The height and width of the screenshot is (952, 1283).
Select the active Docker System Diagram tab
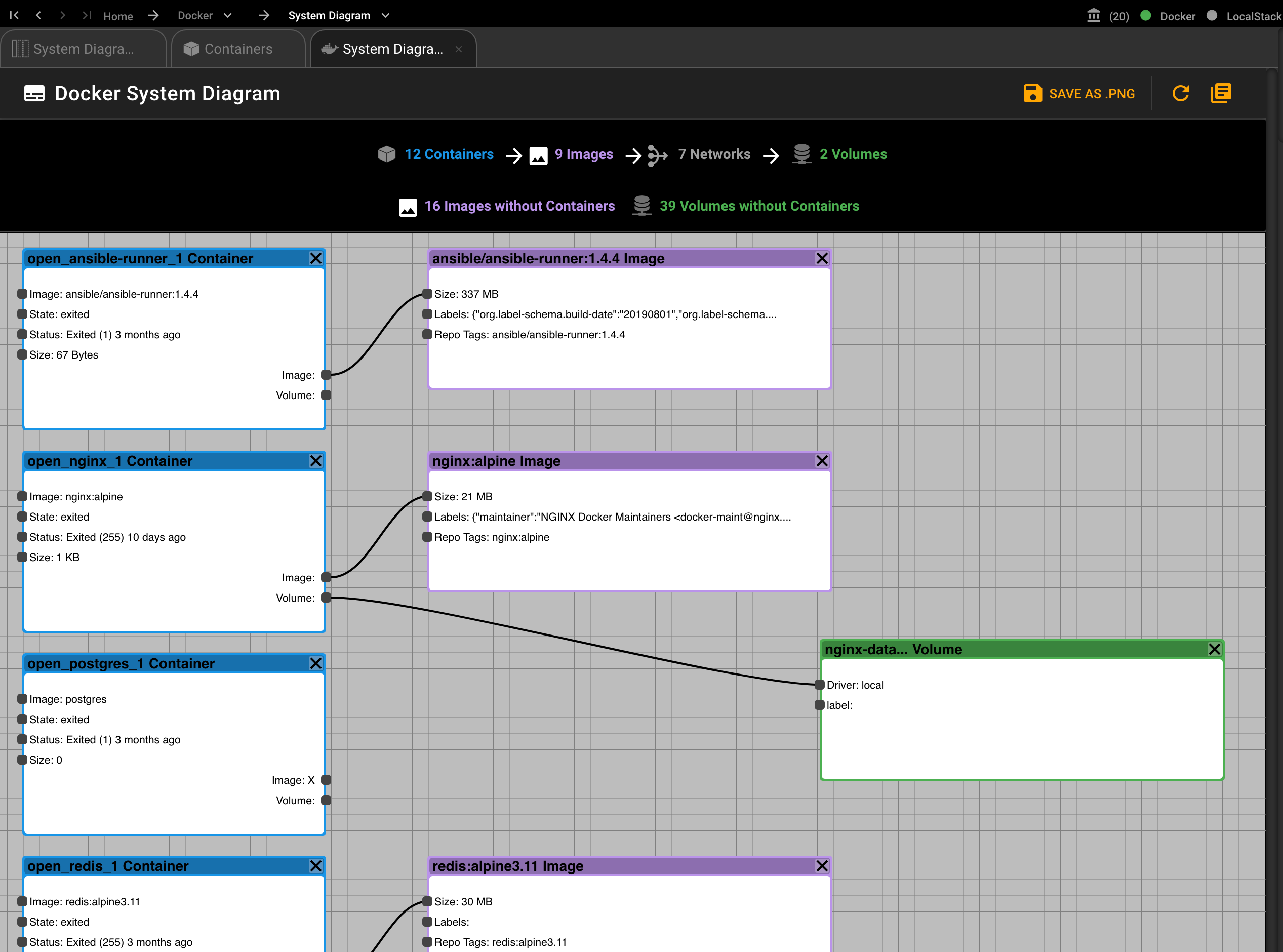coord(393,49)
